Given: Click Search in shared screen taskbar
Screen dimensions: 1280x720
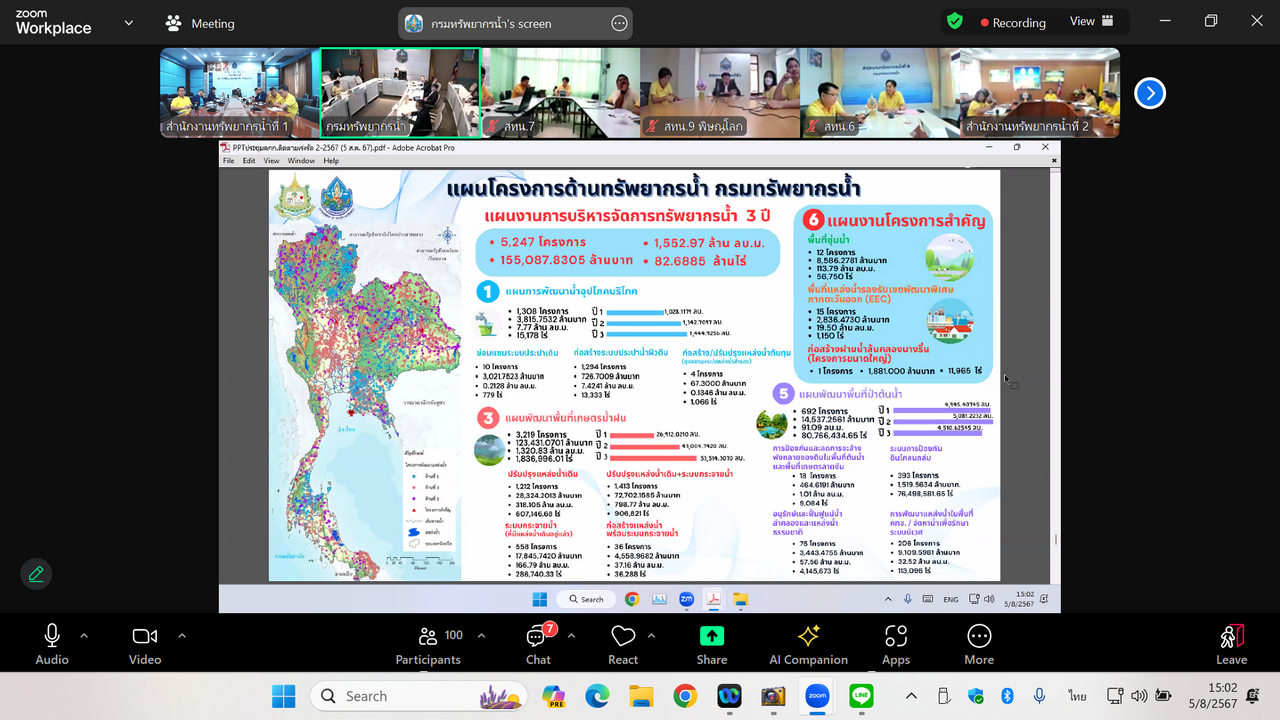Looking at the screenshot, I should 586,599.
